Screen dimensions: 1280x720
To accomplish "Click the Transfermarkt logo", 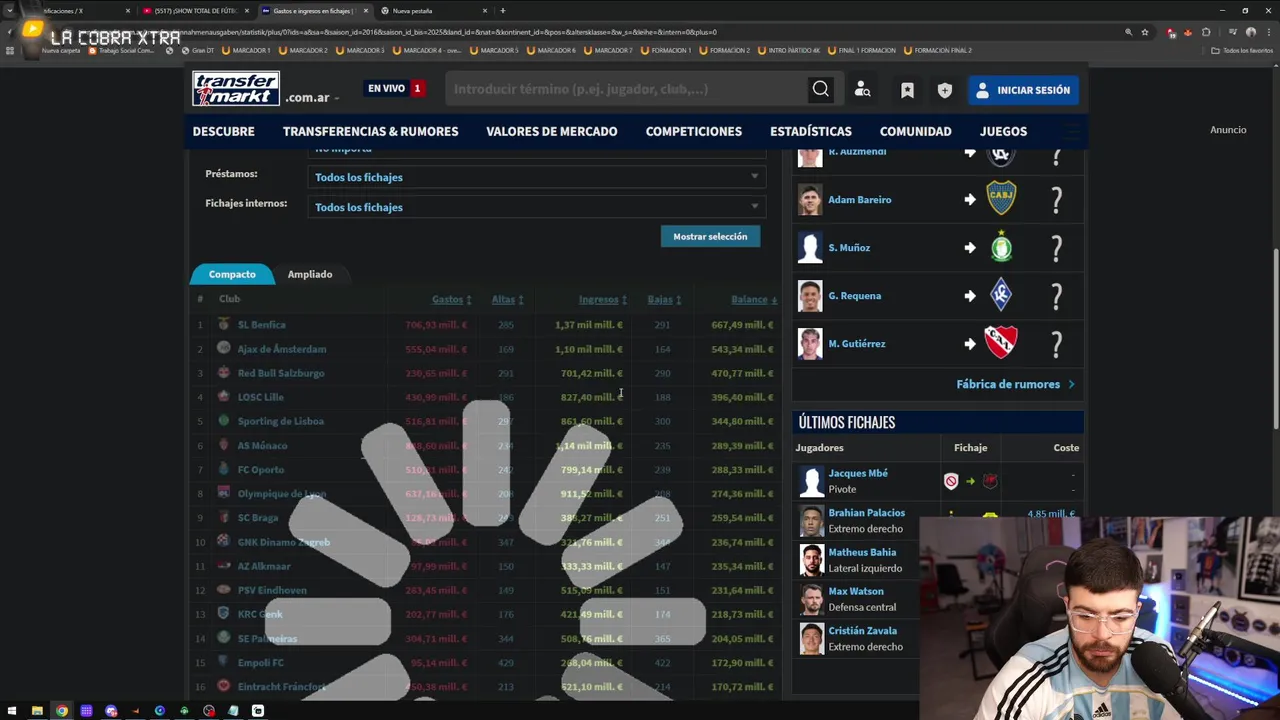I will (236, 89).
